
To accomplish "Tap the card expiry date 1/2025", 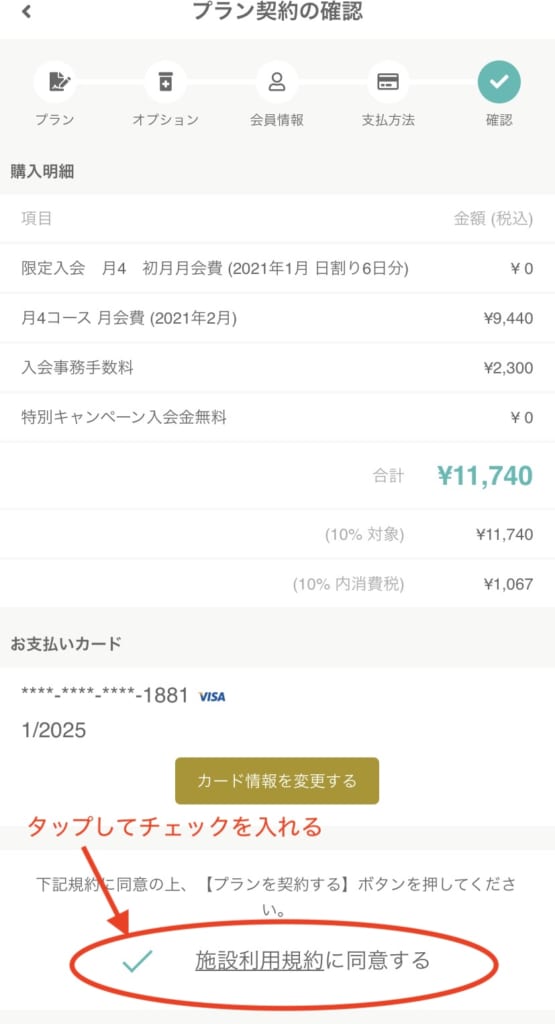I will click(x=54, y=730).
